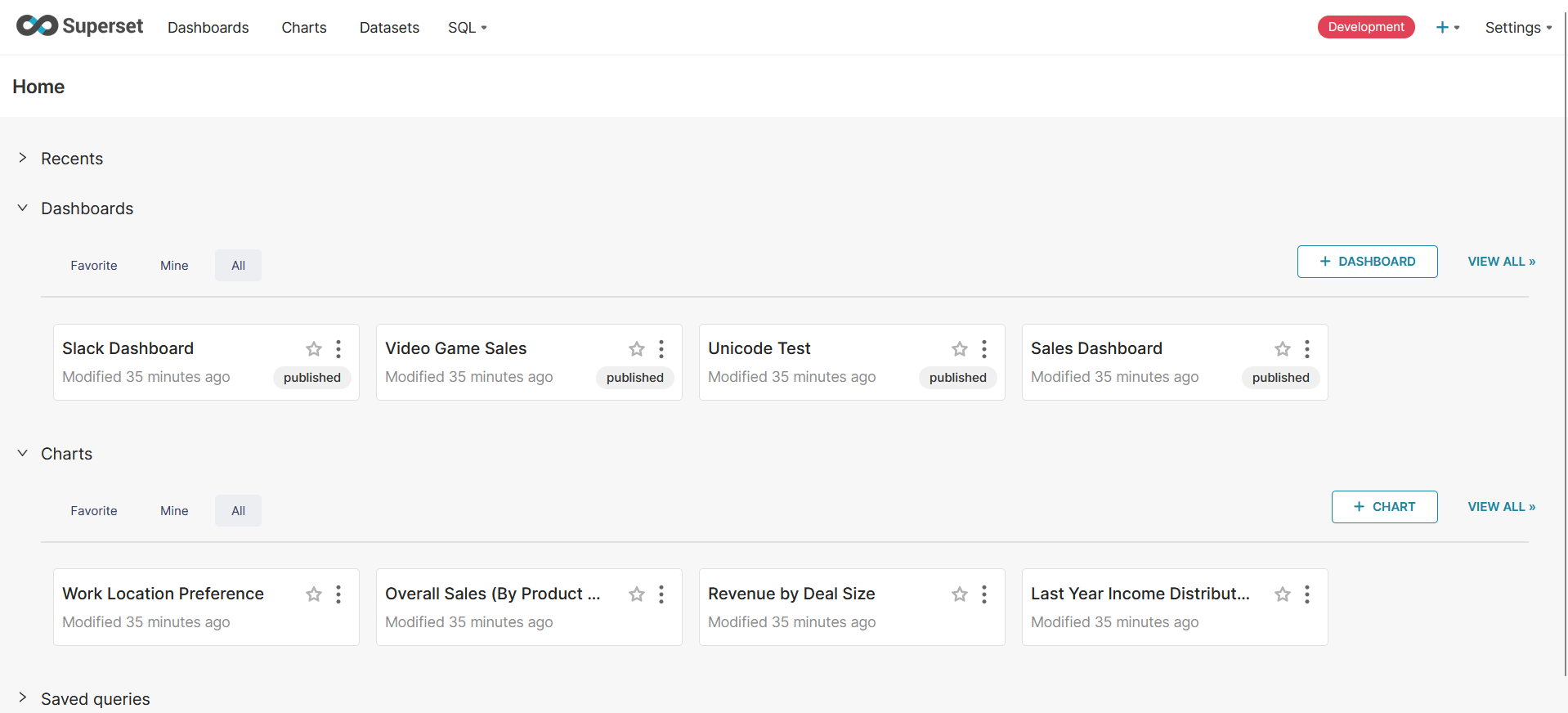The width and height of the screenshot is (1568, 713).
Task: Open the plus create-new dropdown
Action: pos(1447,27)
